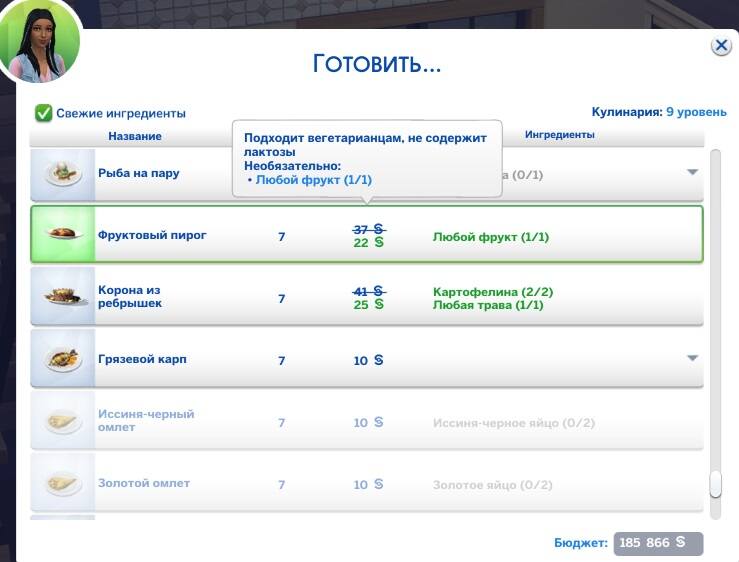Expand the Рыба на пару ingredients arrow

tap(692, 172)
